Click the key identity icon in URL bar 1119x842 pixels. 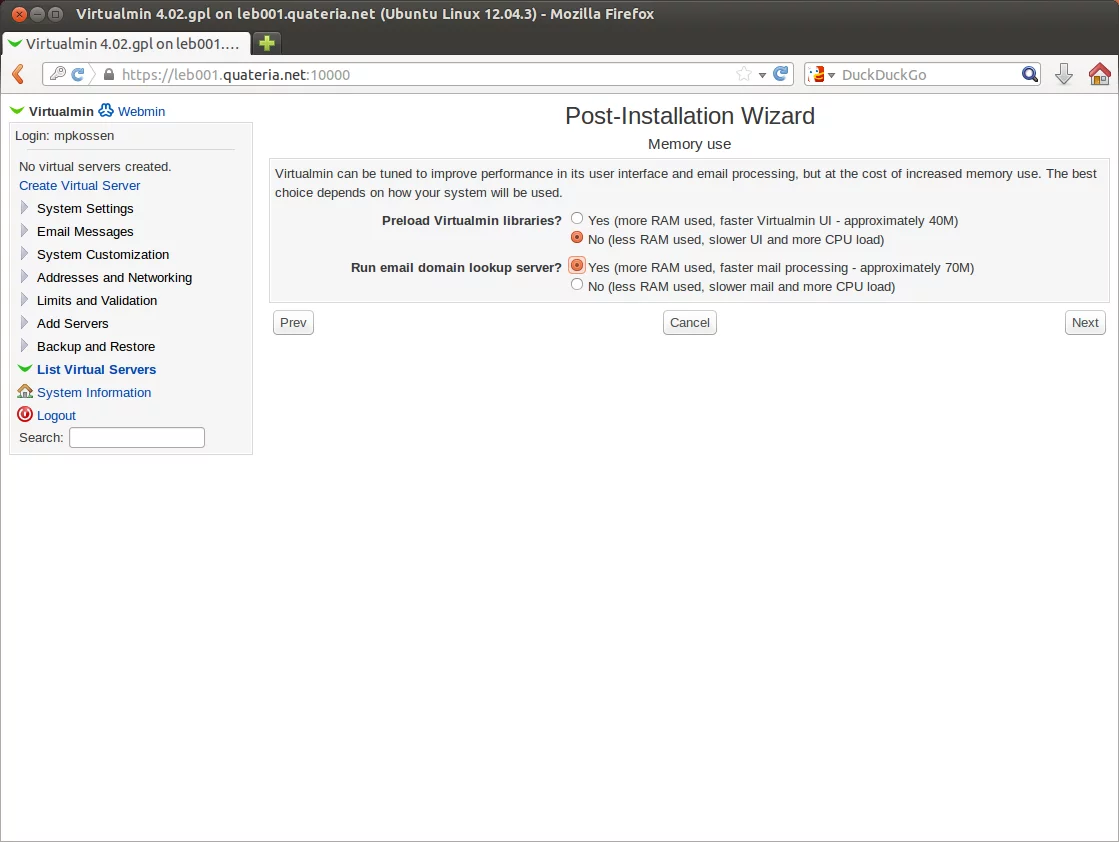[58, 73]
